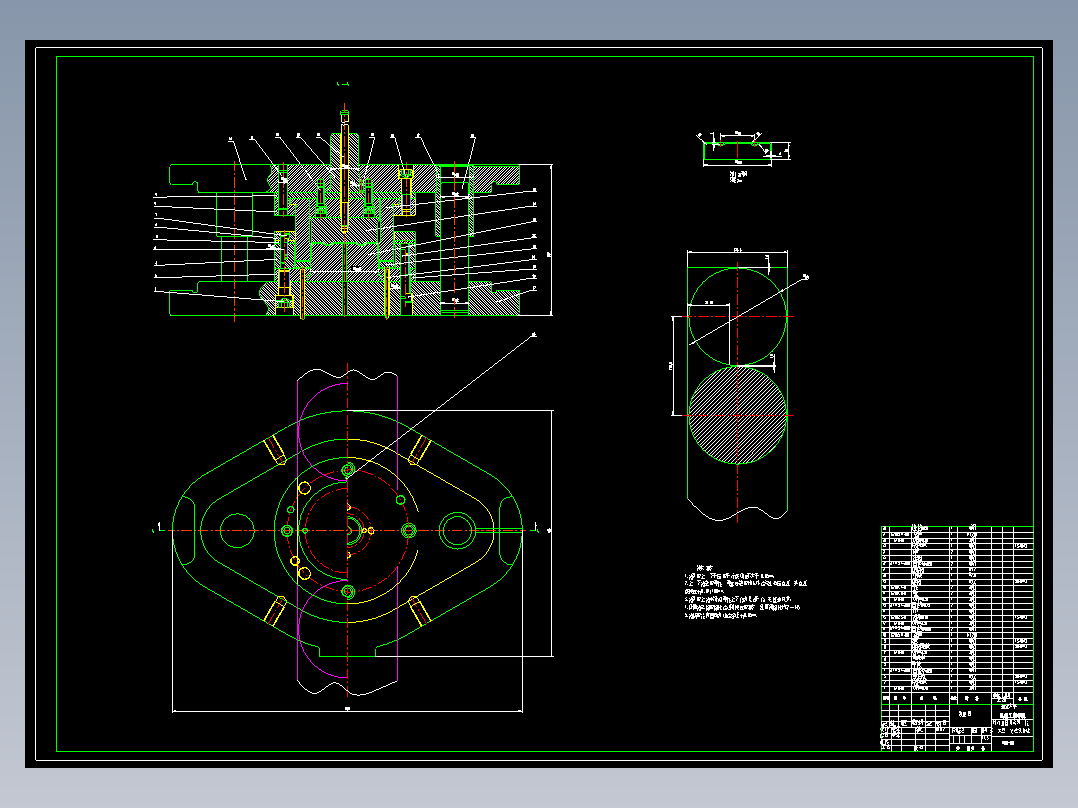Click the wavy break line under strip layout
The width and height of the screenshot is (1078, 808).
pyautogui.click(x=738, y=512)
